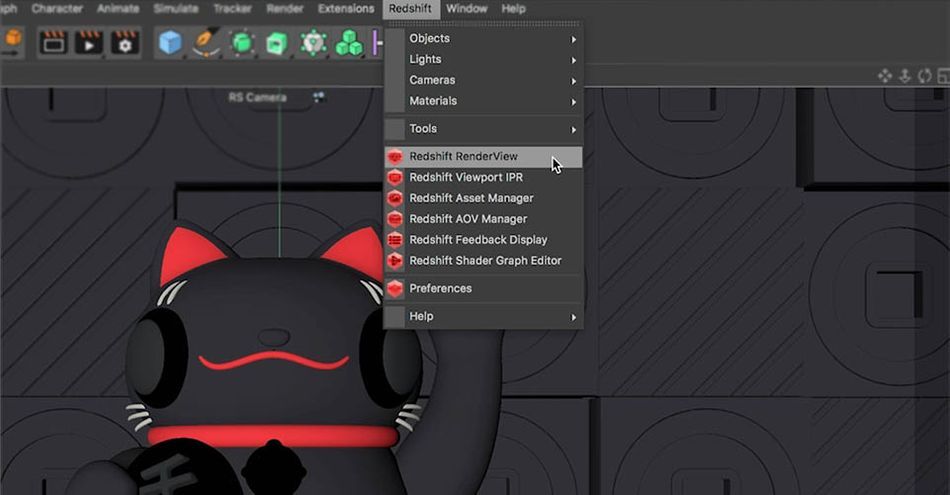Image resolution: width=950 pixels, height=495 pixels.
Task: Click the purple deformer icon
Action: [x=377, y=43]
